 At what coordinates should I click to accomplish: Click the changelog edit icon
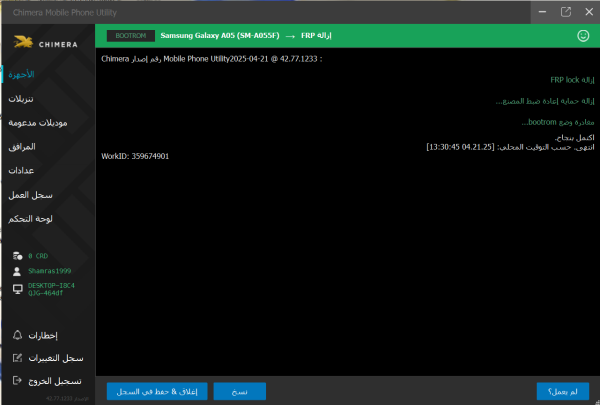tap(18, 358)
